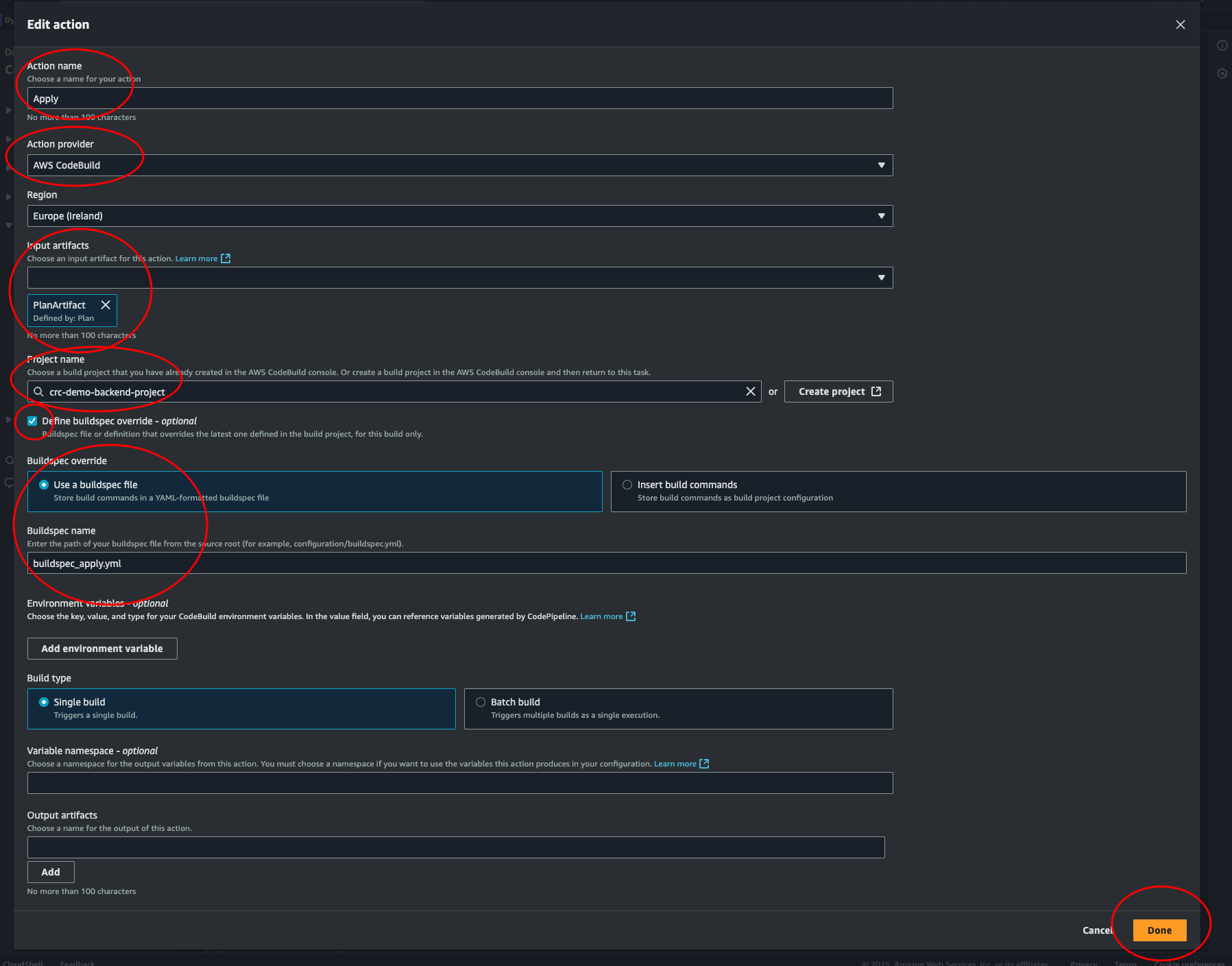1232x966 pixels.
Task: Open the Input artifacts dropdown
Action: point(459,278)
